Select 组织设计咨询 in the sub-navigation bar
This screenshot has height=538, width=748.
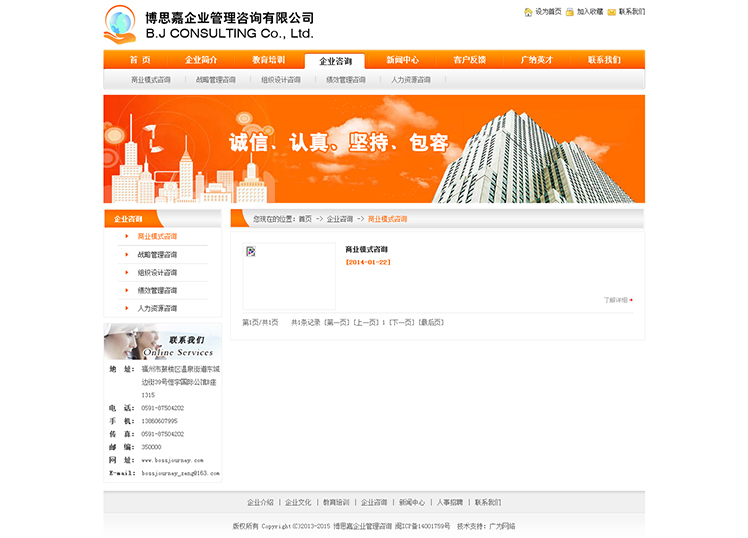[281, 80]
